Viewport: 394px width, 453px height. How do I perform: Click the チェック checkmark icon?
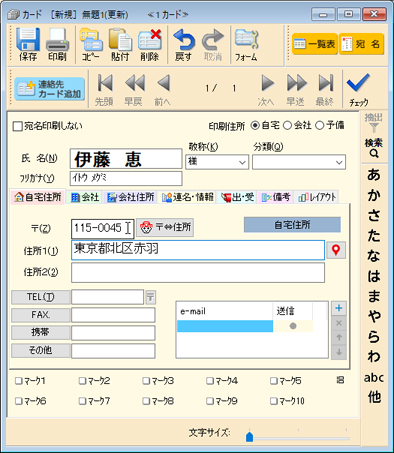click(x=358, y=83)
